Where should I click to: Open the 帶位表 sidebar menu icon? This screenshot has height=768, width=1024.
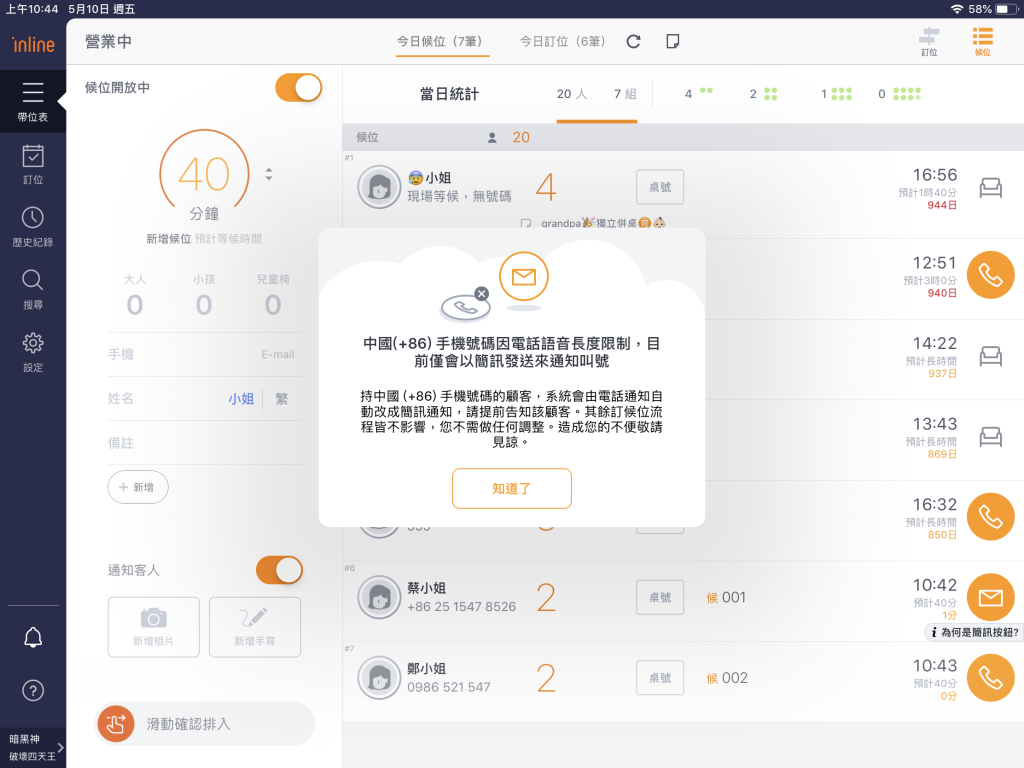[32, 94]
